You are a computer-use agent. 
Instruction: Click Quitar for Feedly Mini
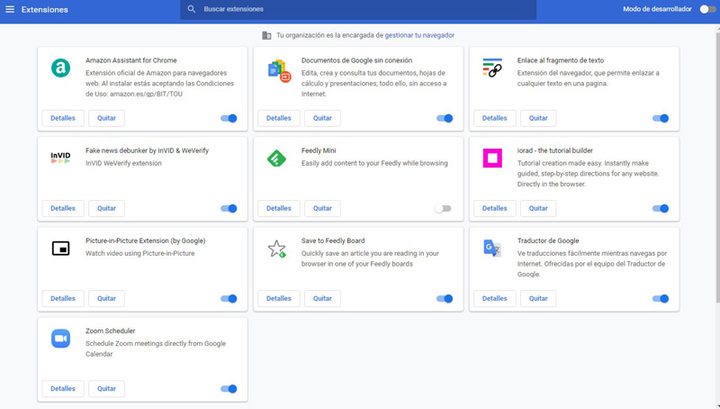click(x=322, y=208)
